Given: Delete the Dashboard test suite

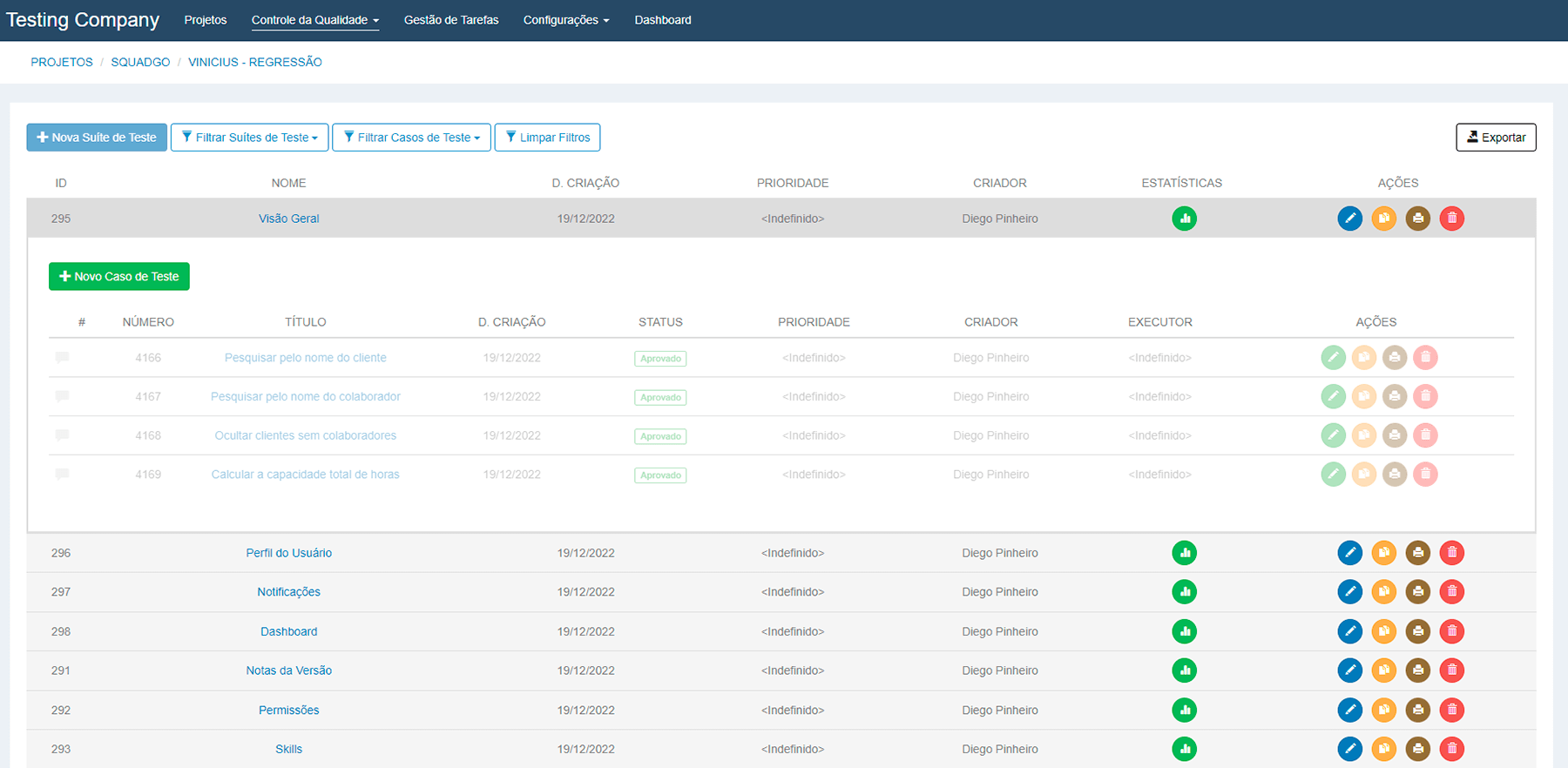Looking at the screenshot, I should [x=1451, y=631].
